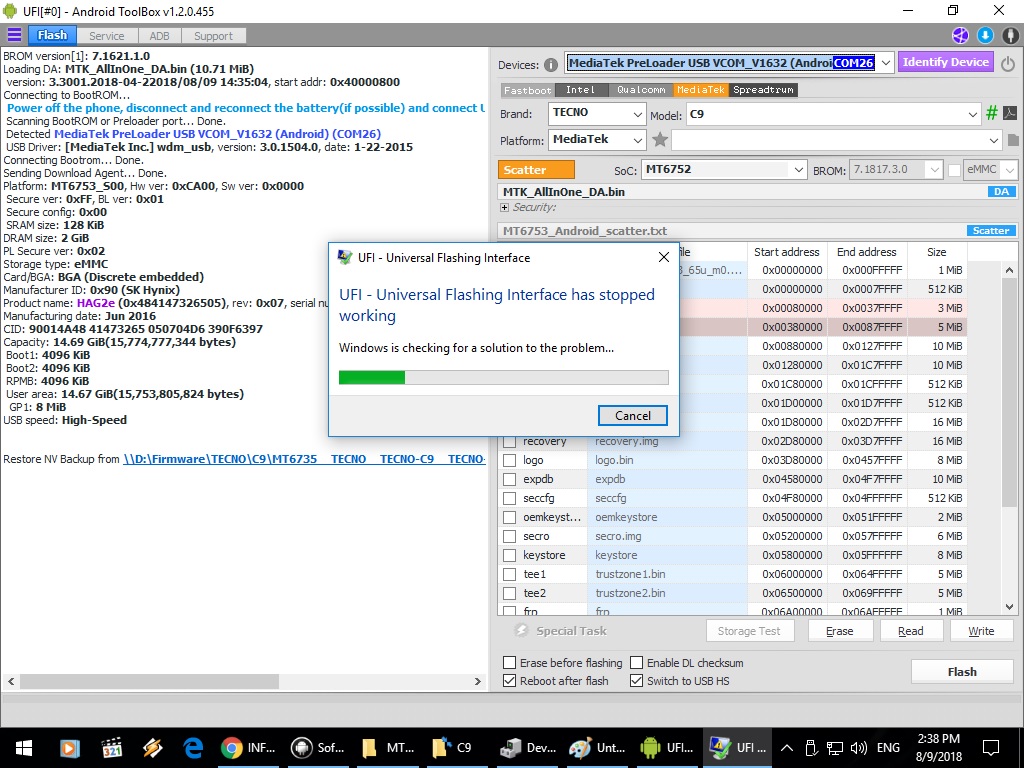
Task: Open the hamburger menu icon
Action: point(14,35)
